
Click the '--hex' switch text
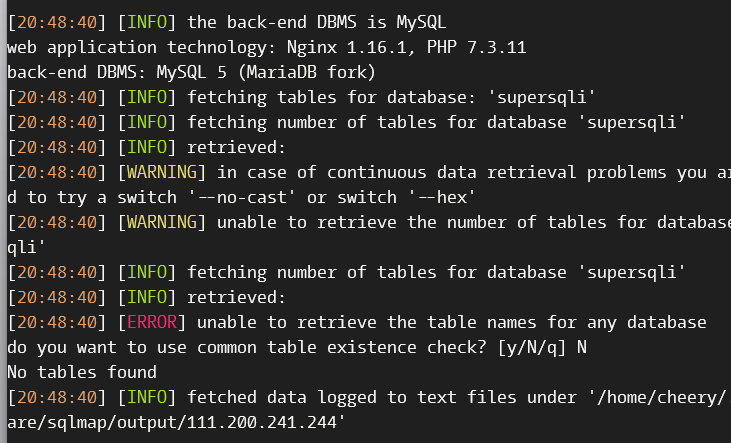click(x=443, y=197)
